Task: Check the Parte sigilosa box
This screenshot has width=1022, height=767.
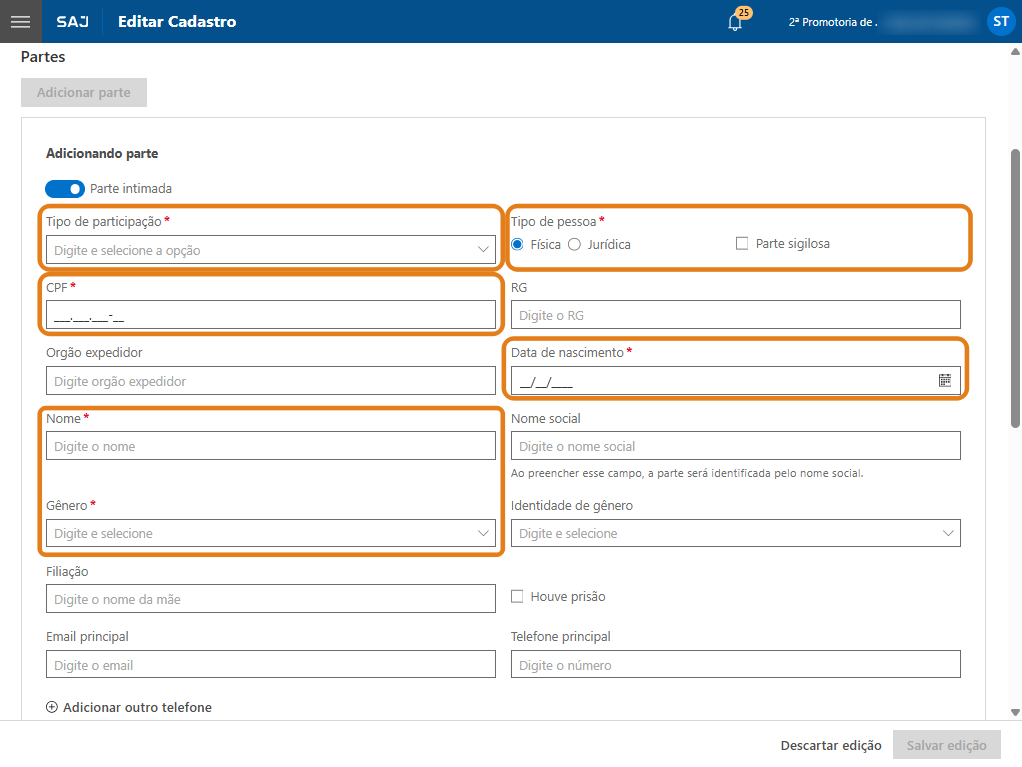Action: pyautogui.click(x=742, y=243)
